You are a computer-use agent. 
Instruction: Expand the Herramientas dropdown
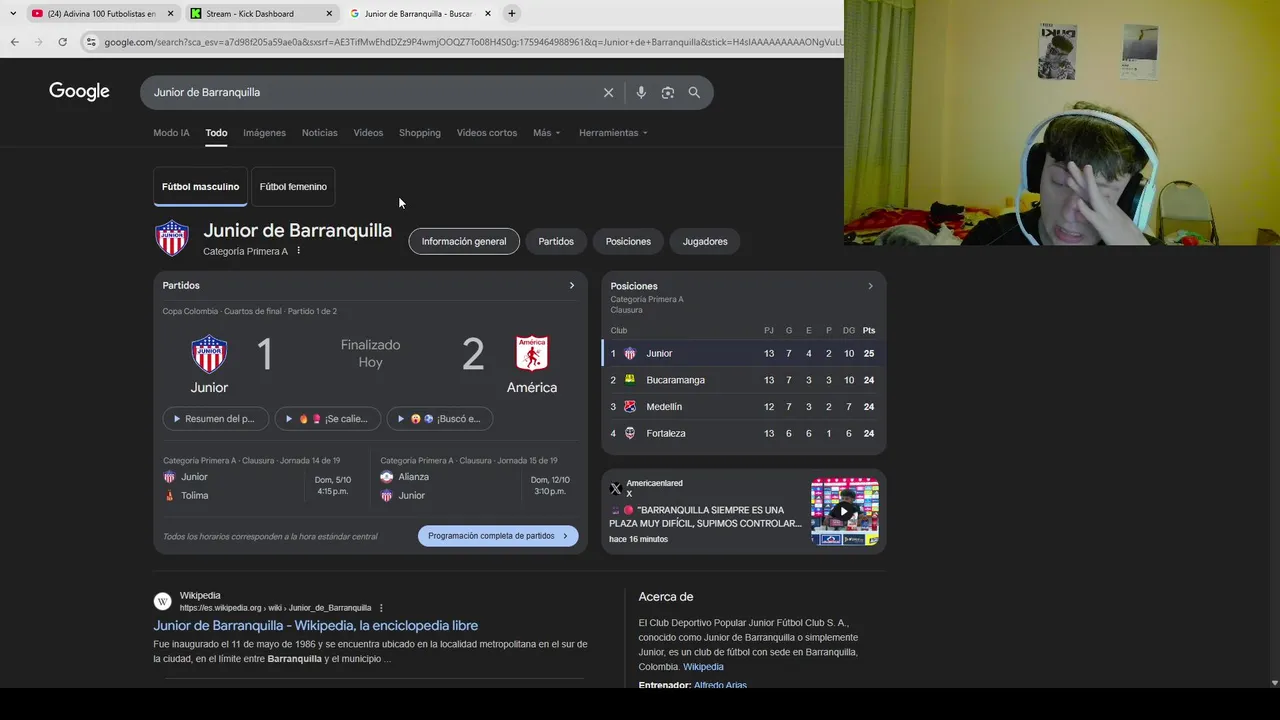(x=613, y=133)
